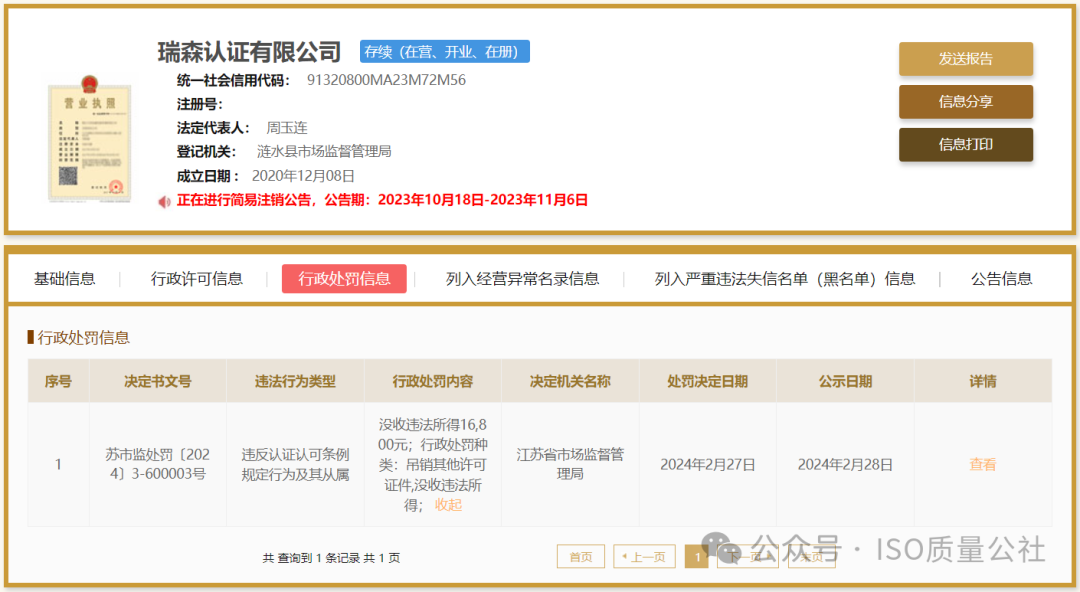Select the 行政处罚信息 tab
The width and height of the screenshot is (1080, 592).
[344, 279]
